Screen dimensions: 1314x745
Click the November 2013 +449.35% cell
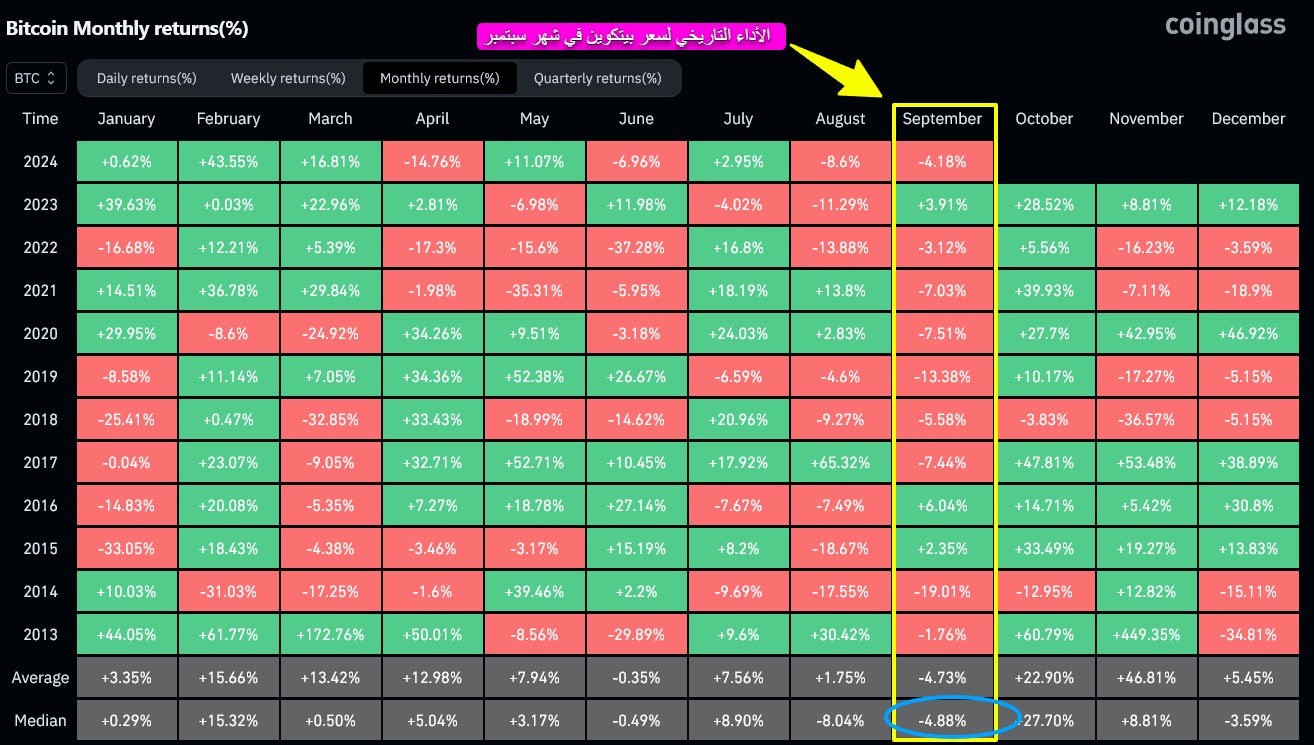(x=1146, y=634)
